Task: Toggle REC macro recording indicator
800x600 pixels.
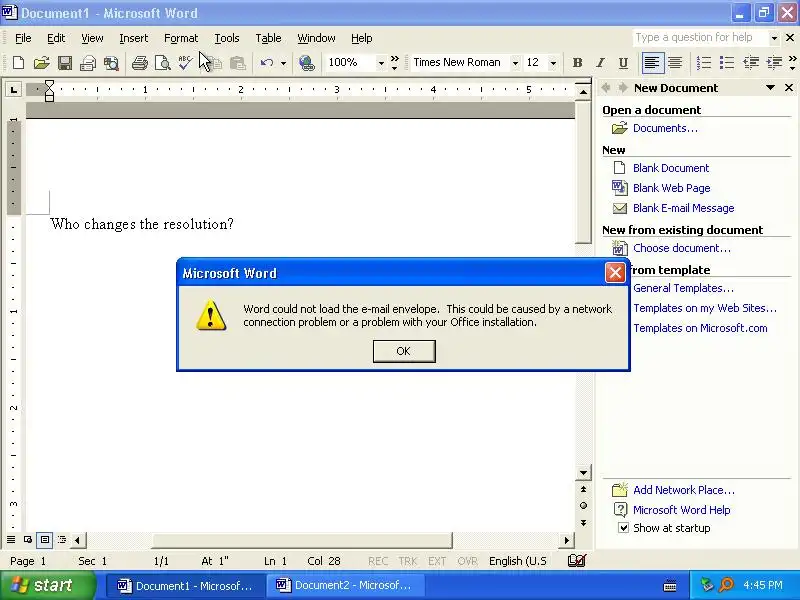Action: pyautogui.click(x=378, y=561)
